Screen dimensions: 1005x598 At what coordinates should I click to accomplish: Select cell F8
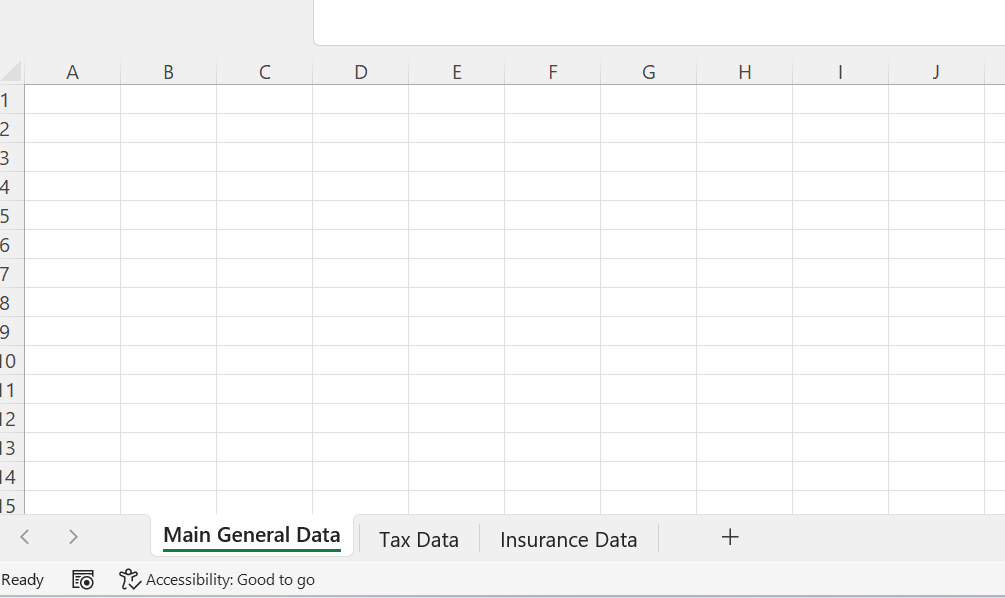click(x=552, y=302)
